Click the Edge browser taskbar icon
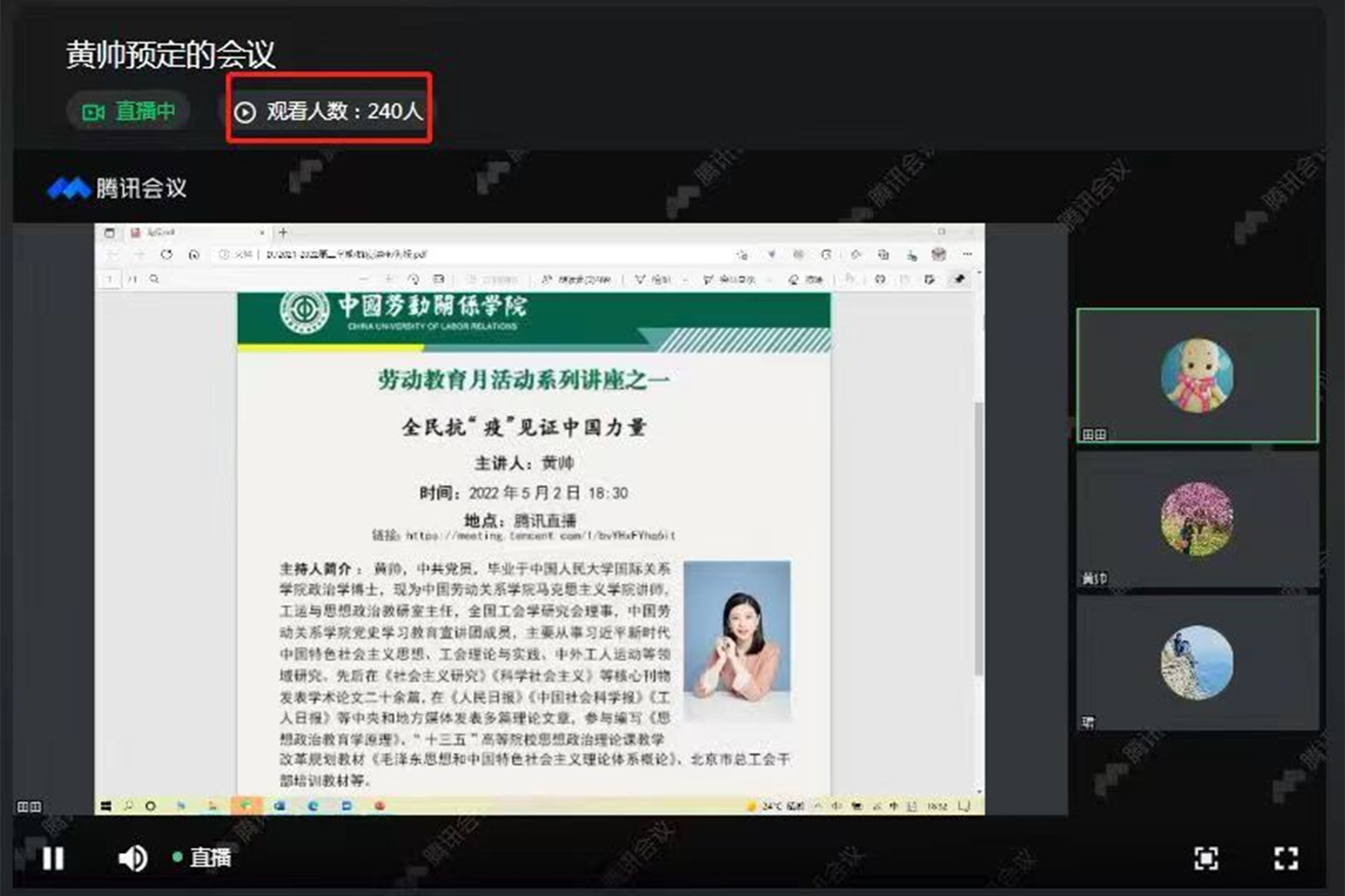The height and width of the screenshot is (896, 1345). (x=313, y=806)
